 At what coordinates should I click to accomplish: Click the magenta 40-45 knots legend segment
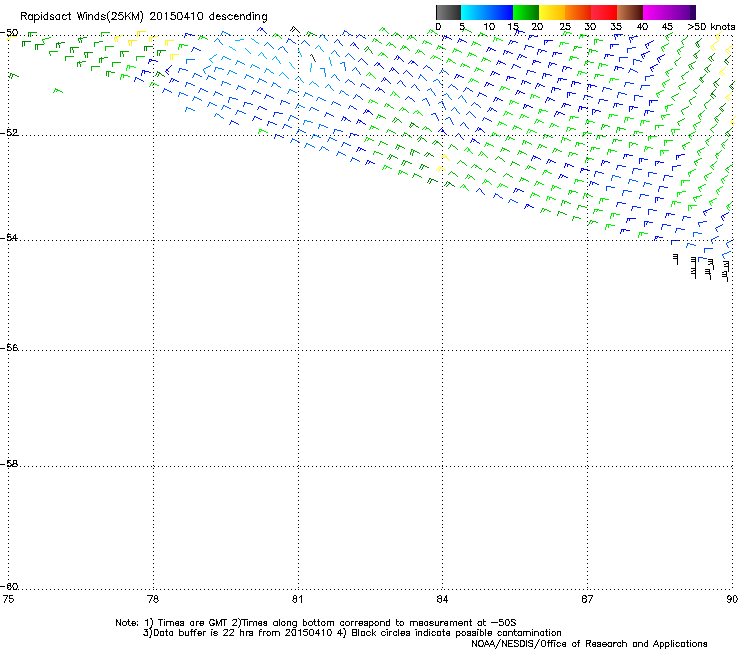(x=656, y=12)
